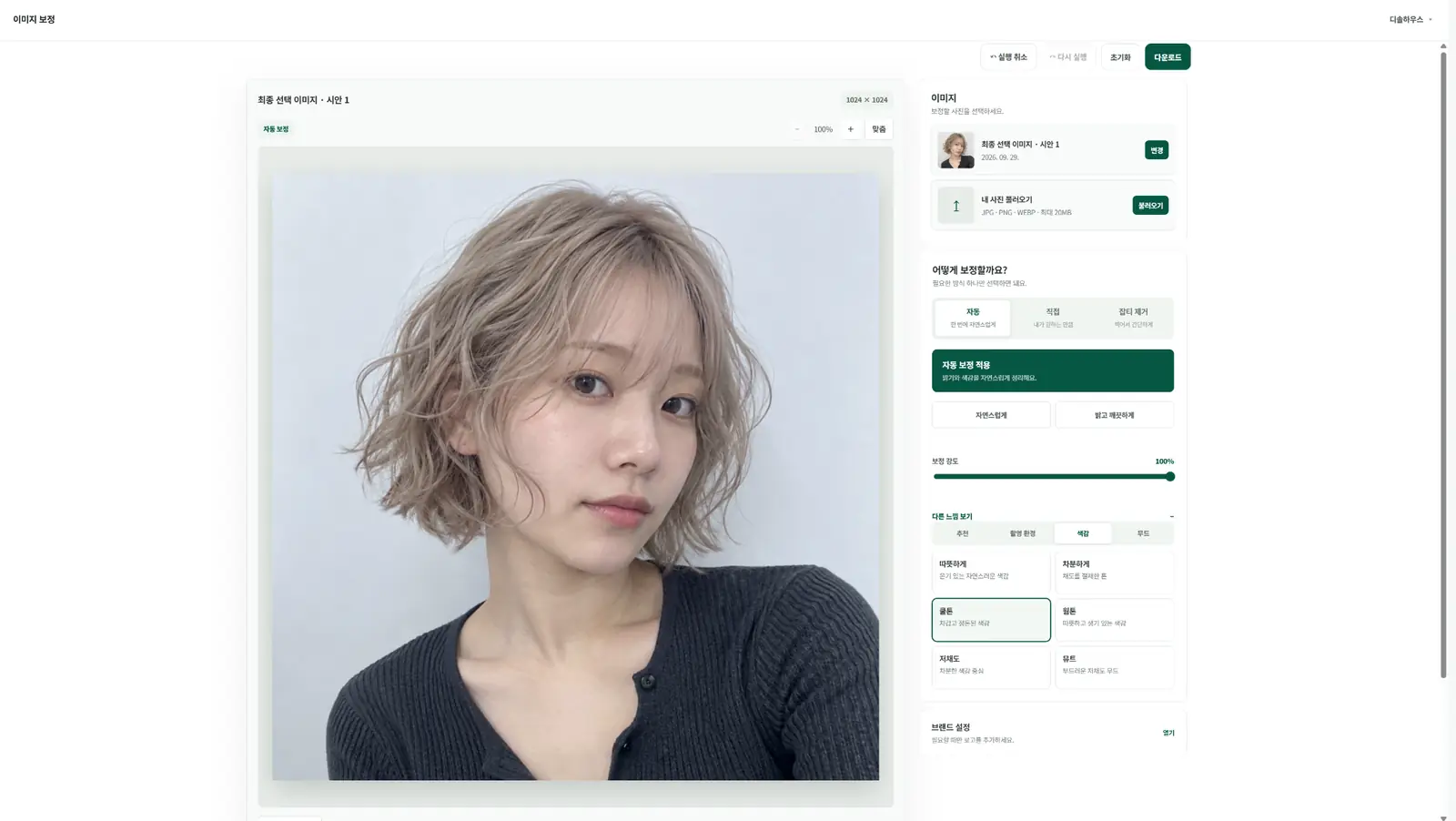Click the 1024 × 1024 size label

pyautogui.click(x=866, y=100)
